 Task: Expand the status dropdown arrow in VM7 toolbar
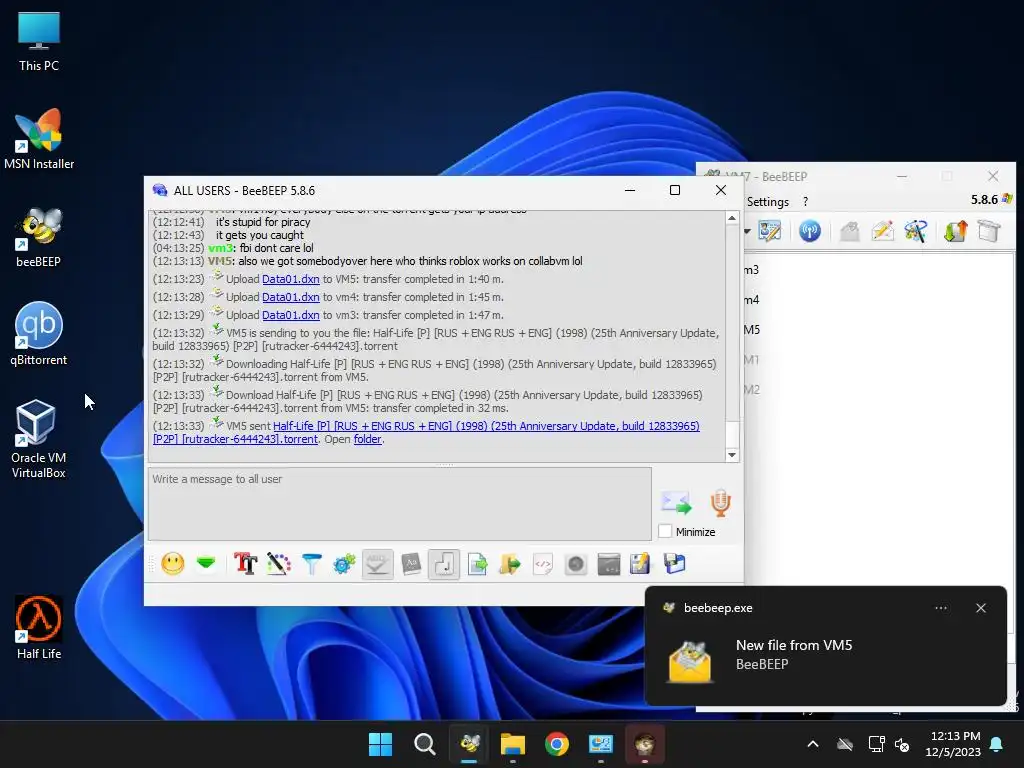point(747,231)
